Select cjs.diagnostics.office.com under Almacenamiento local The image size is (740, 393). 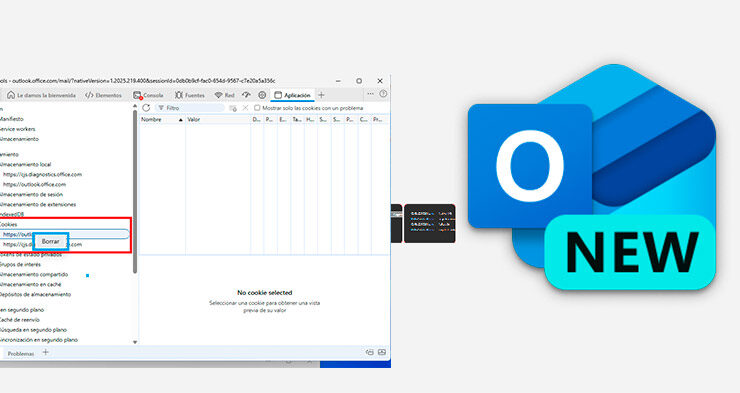point(42,174)
